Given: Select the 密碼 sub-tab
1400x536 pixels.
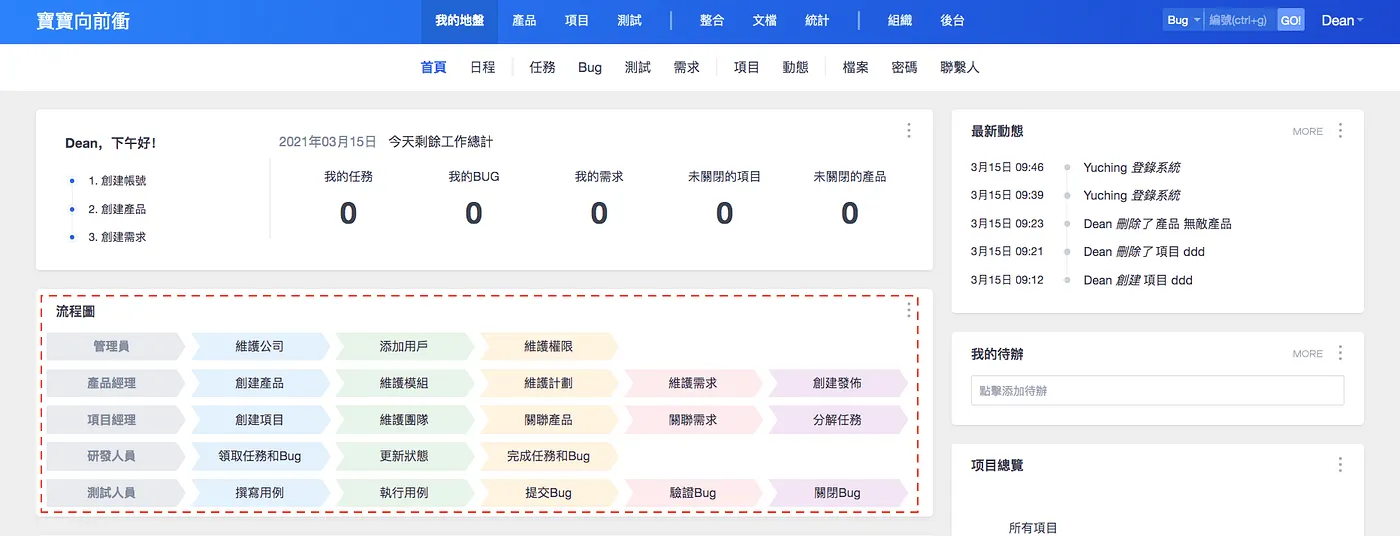Looking at the screenshot, I should tap(904, 67).
